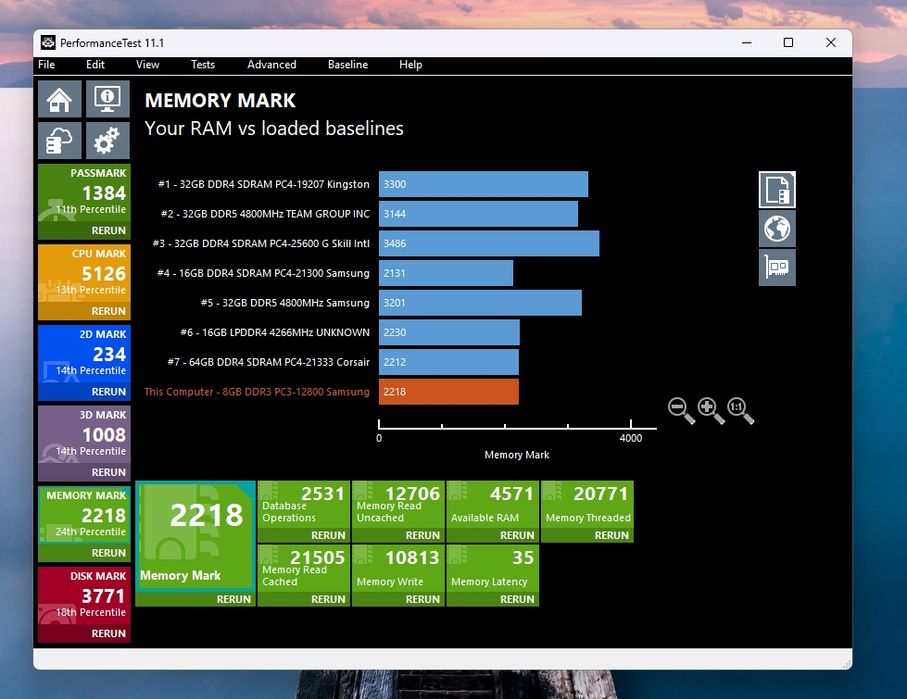The image size is (907, 699).
Task: Open the Home dashboard icon
Action: [60, 99]
